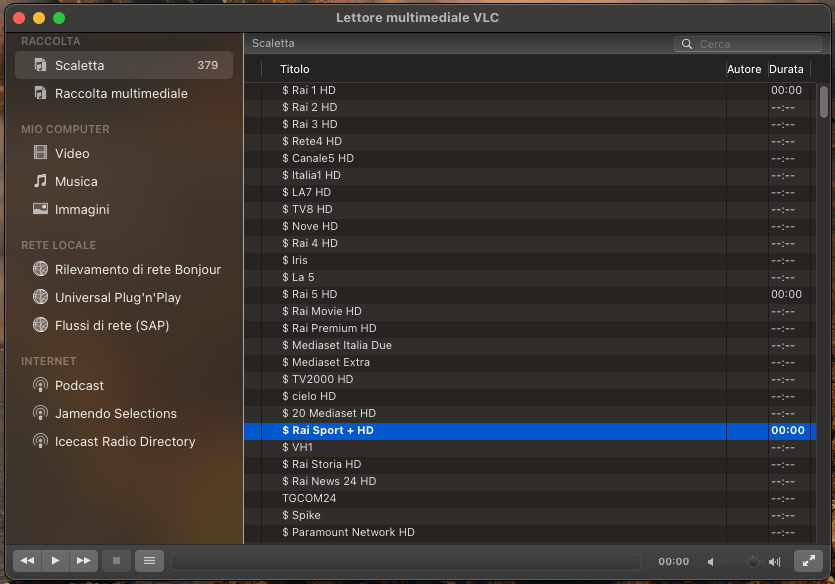Click the 379 item count badge
Image resolution: width=835 pixels, height=584 pixels.
[208, 65]
